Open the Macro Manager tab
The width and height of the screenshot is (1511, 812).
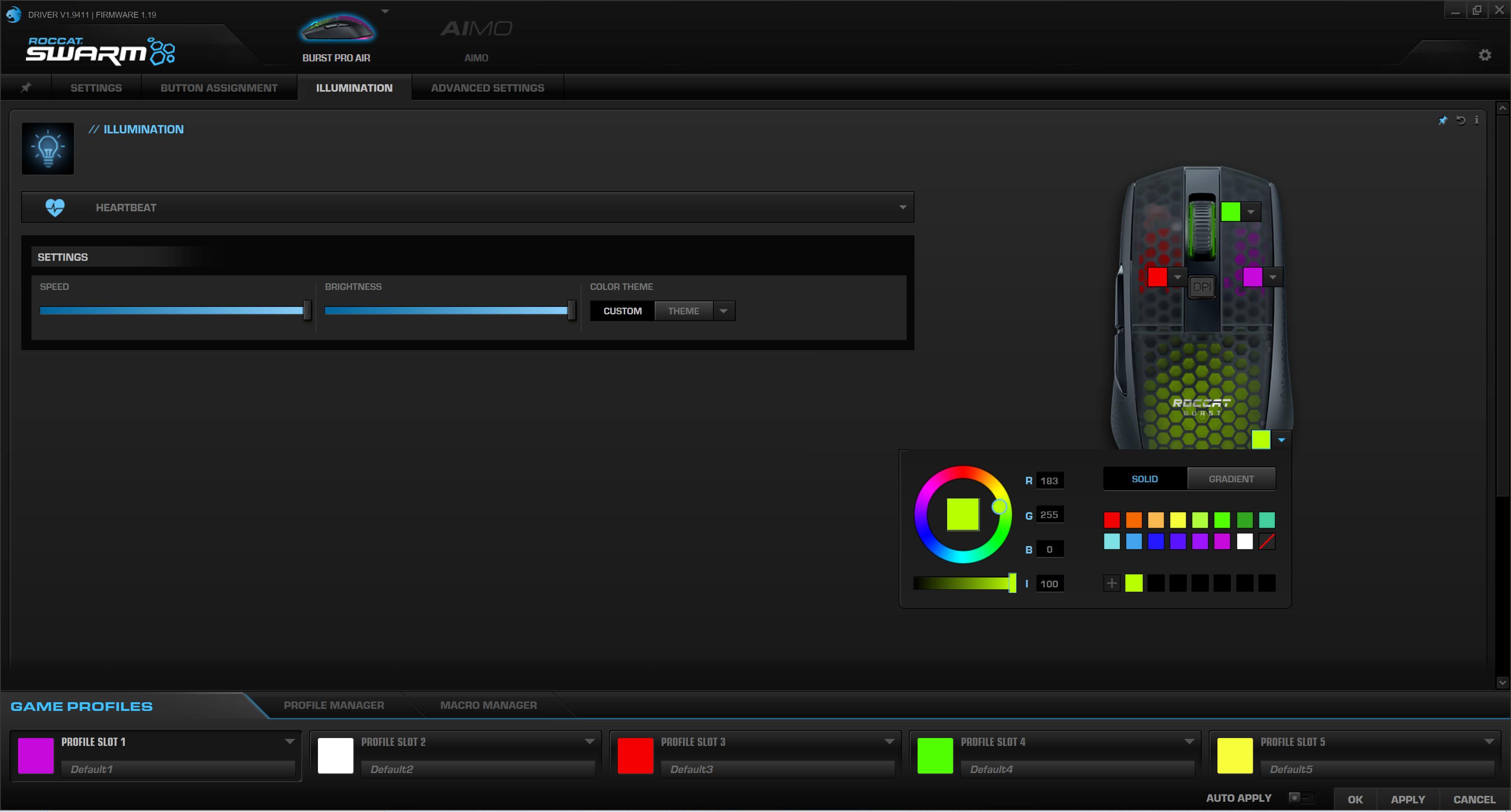coord(488,705)
